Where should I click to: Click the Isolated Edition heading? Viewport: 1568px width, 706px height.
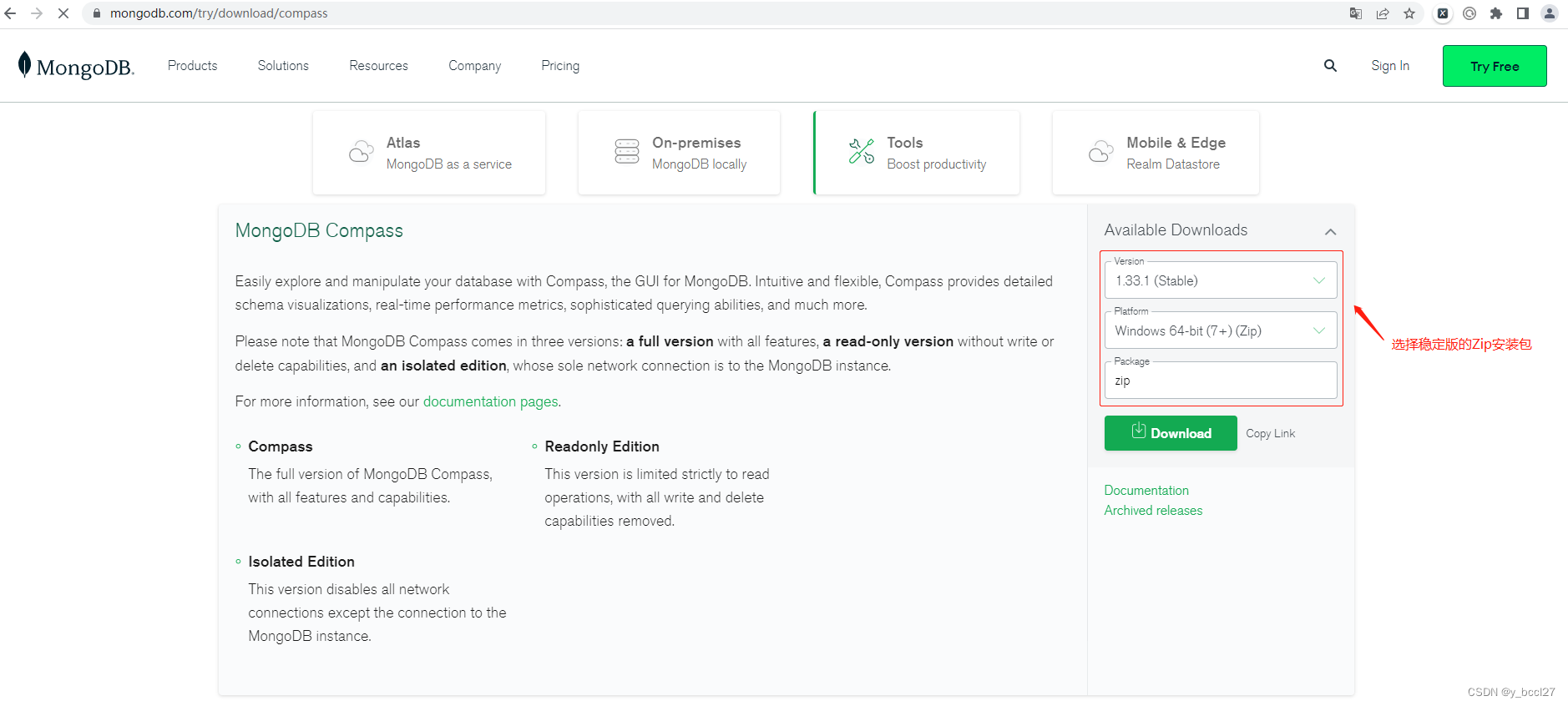coord(301,562)
